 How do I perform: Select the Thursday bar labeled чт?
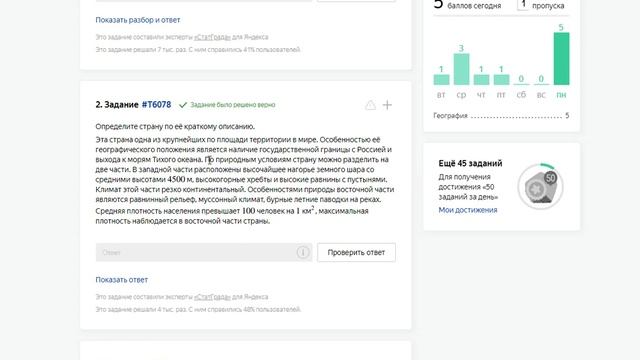pos(481,80)
